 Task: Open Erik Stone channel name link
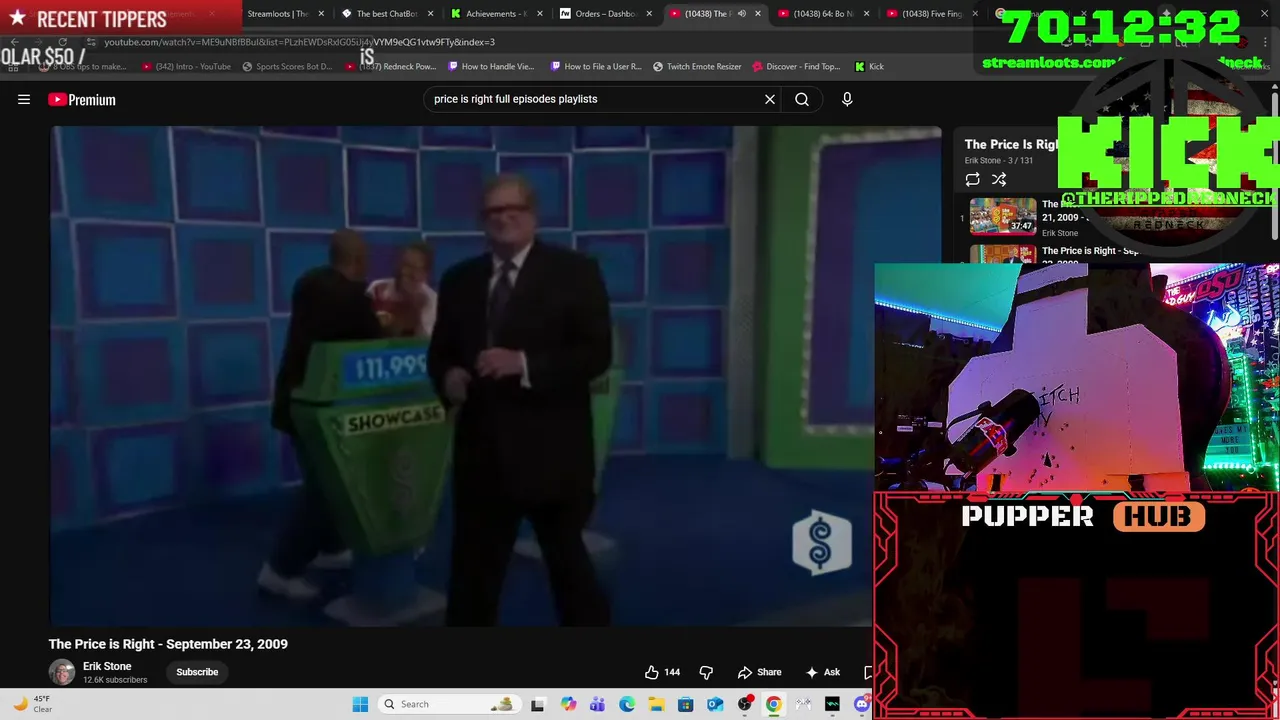(107, 666)
